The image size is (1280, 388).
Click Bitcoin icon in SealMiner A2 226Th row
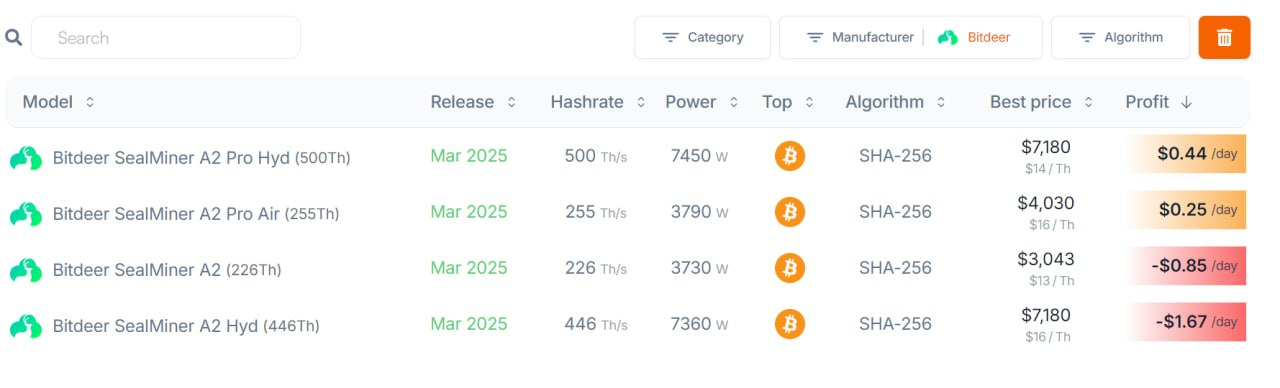[789, 268]
